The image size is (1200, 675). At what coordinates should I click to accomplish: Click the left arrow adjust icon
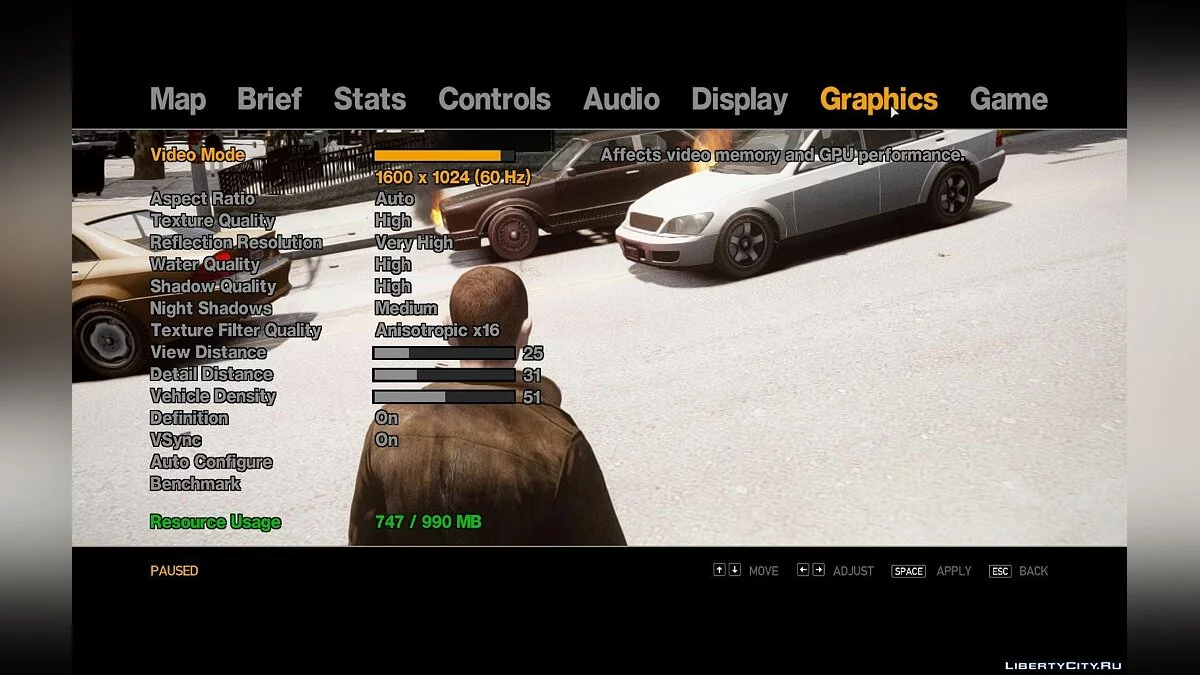803,570
